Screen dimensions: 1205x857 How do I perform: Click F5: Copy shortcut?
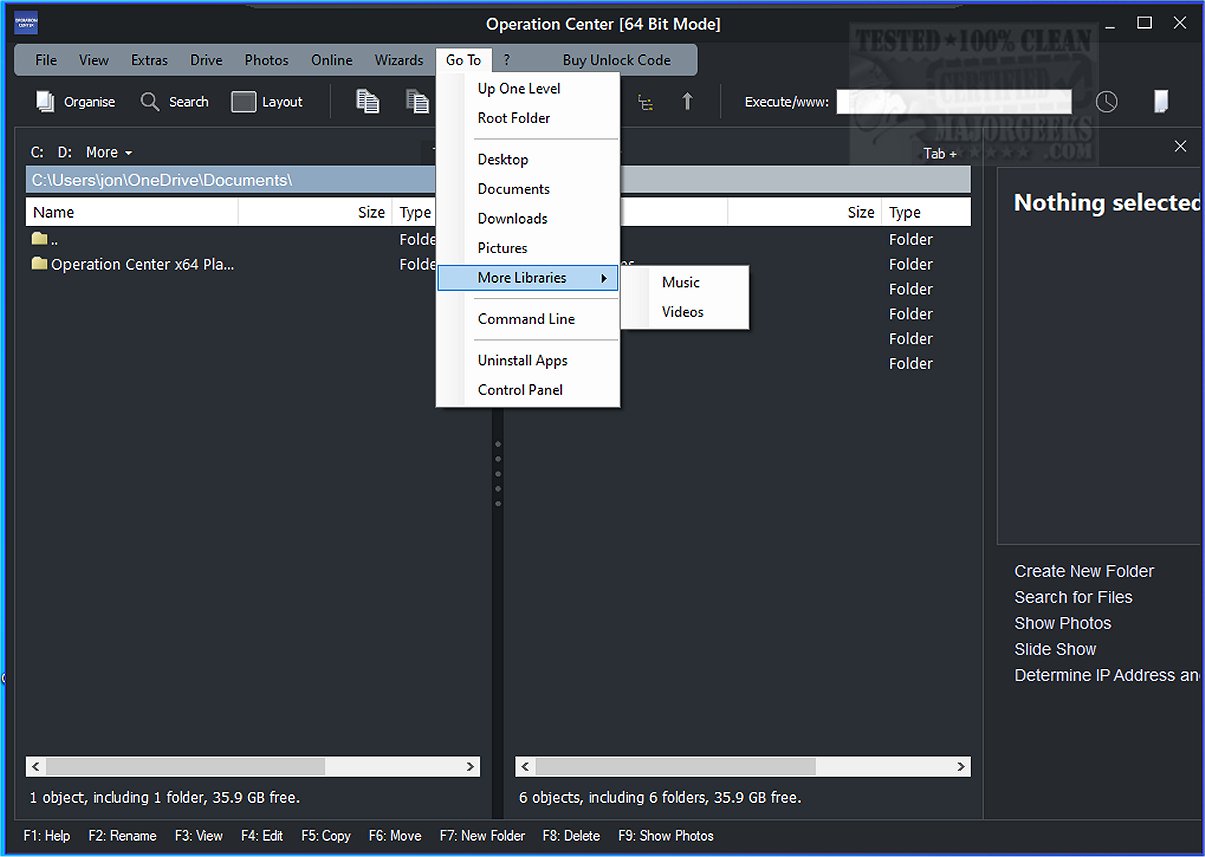pyautogui.click(x=326, y=836)
